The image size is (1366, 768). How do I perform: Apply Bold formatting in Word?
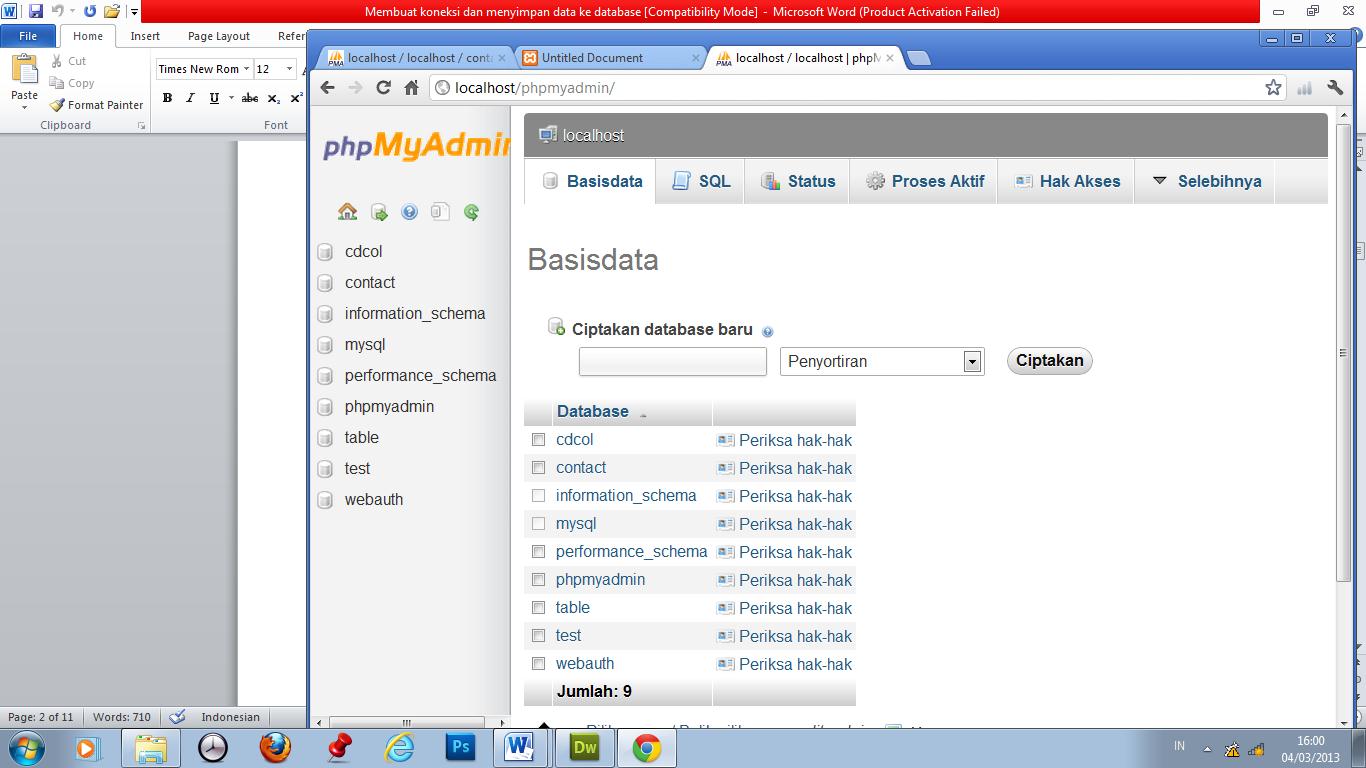pyautogui.click(x=167, y=98)
